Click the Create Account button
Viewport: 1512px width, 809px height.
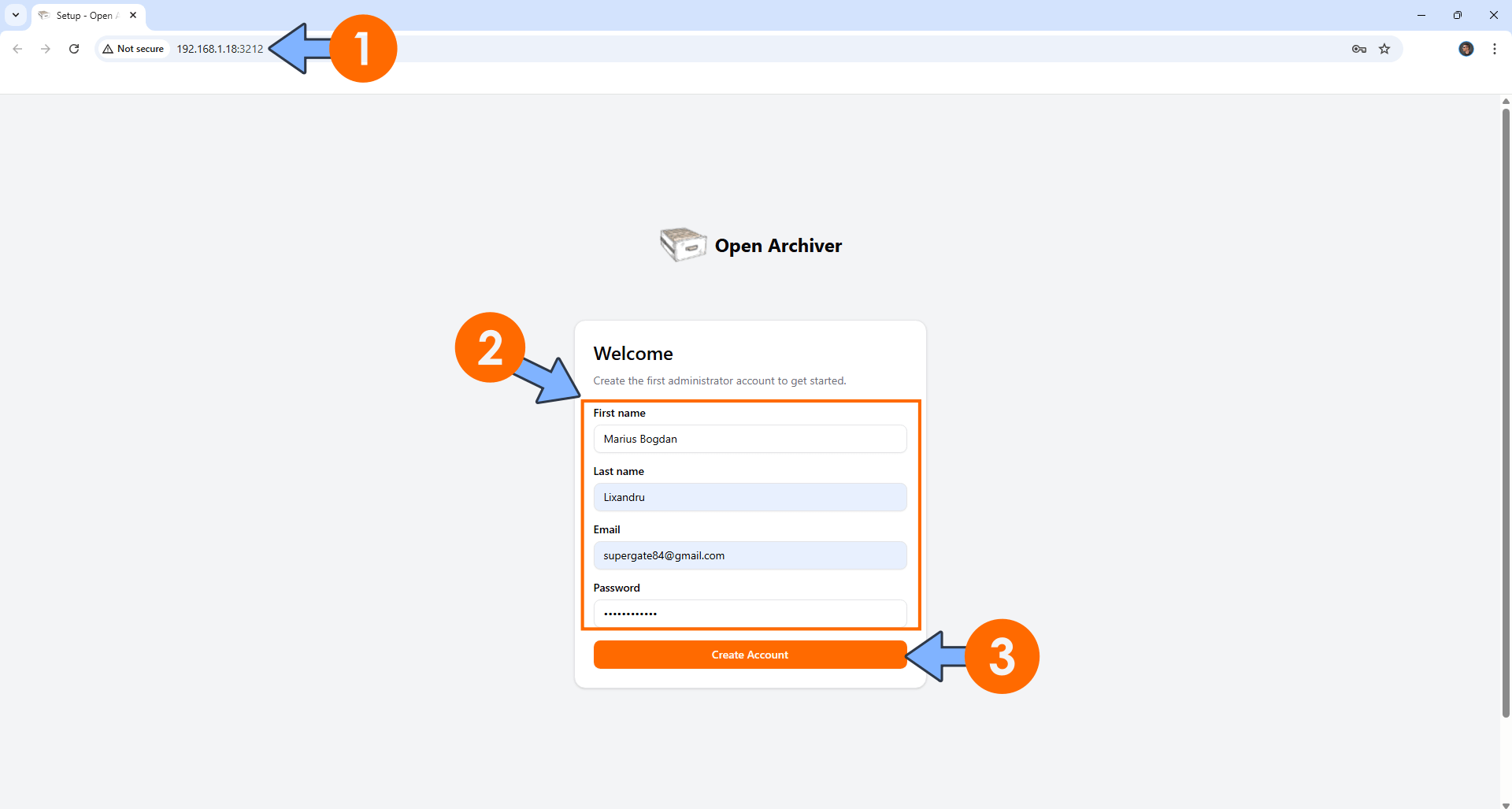pyautogui.click(x=749, y=655)
